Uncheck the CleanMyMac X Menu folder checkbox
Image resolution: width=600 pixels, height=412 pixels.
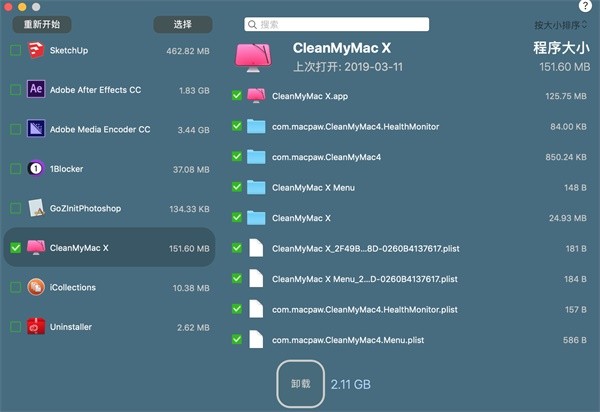coord(237,187)
